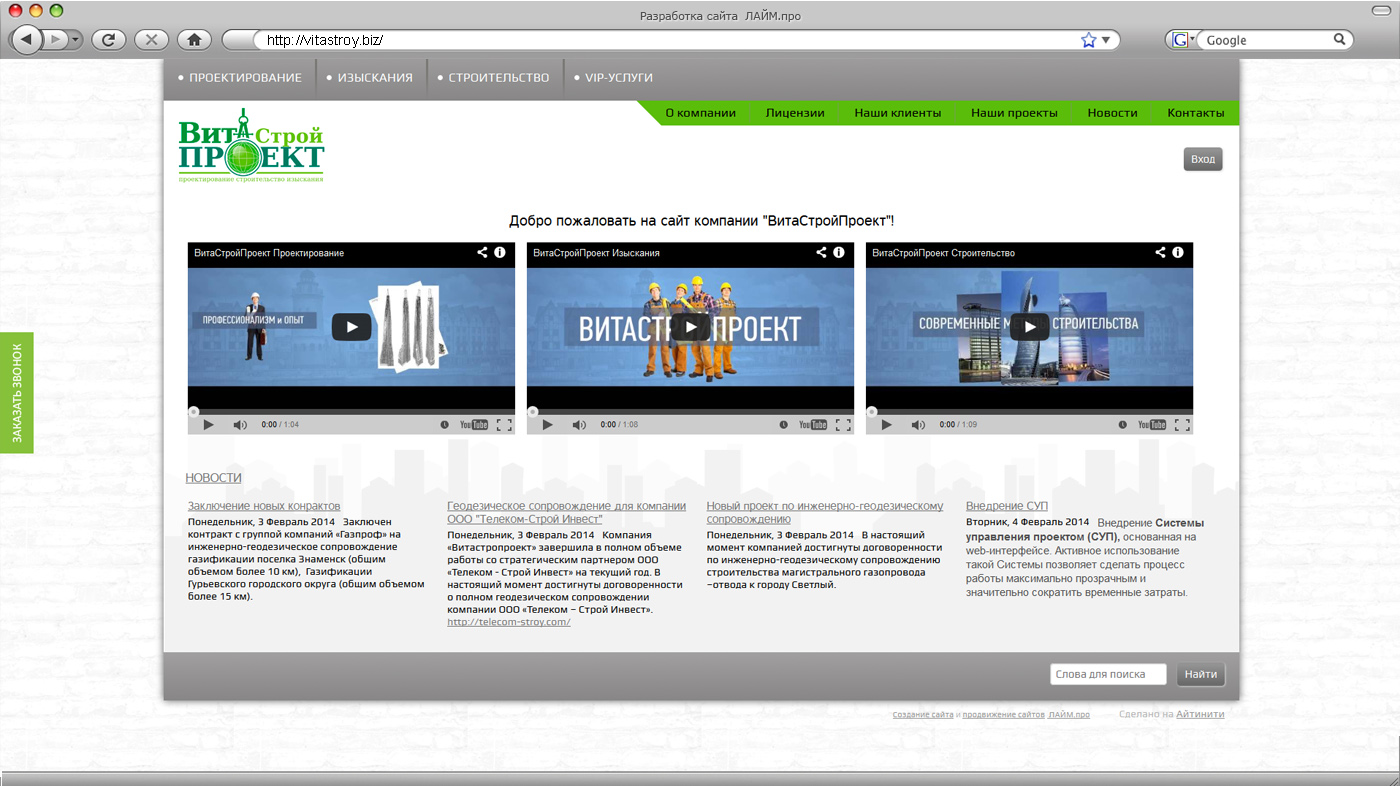Click share icon on Проектирование video
The height and width of the screenshot is (786, 1400).
click(482, 253)
